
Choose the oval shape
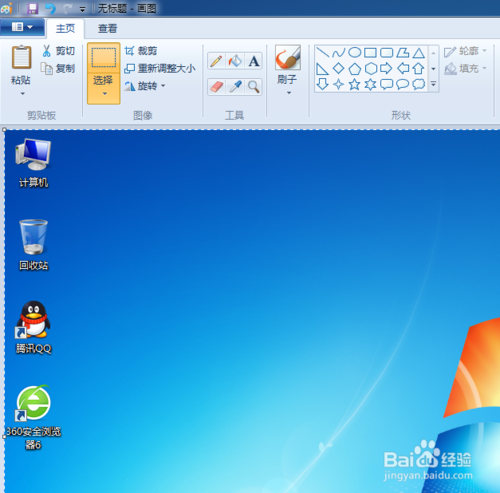click(x=354, y=52)
